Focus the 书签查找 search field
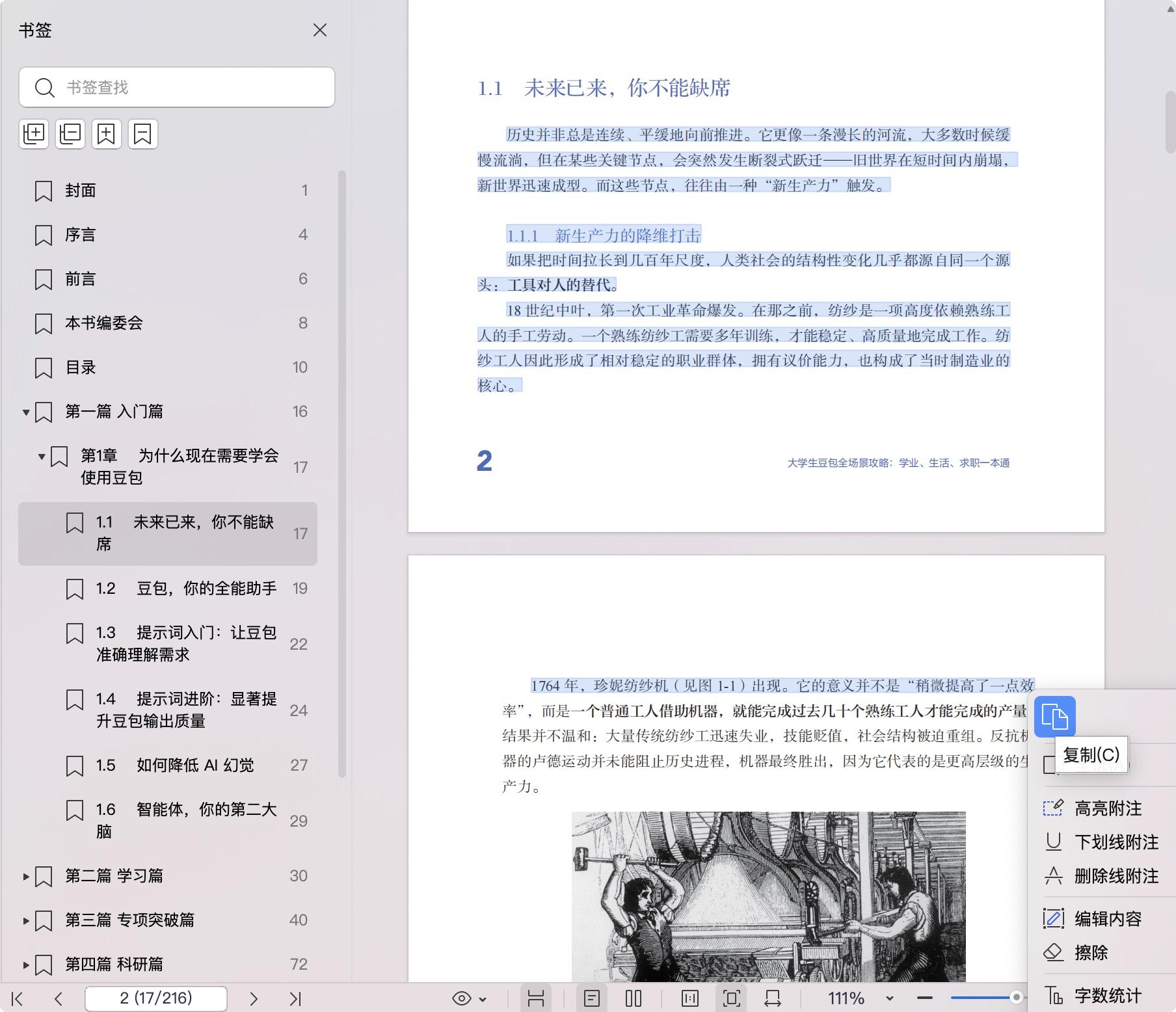Screen dimensions: 1176x1012 click(177, 87)
